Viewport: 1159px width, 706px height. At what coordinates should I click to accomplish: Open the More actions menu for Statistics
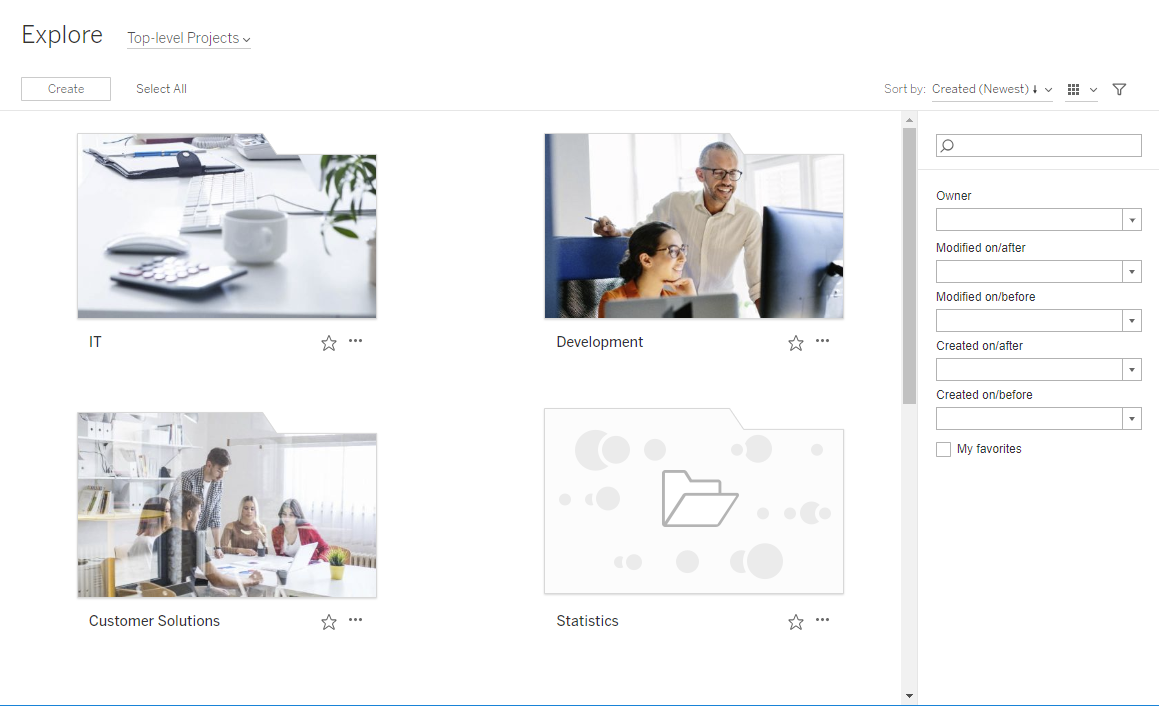click(822, 621)
